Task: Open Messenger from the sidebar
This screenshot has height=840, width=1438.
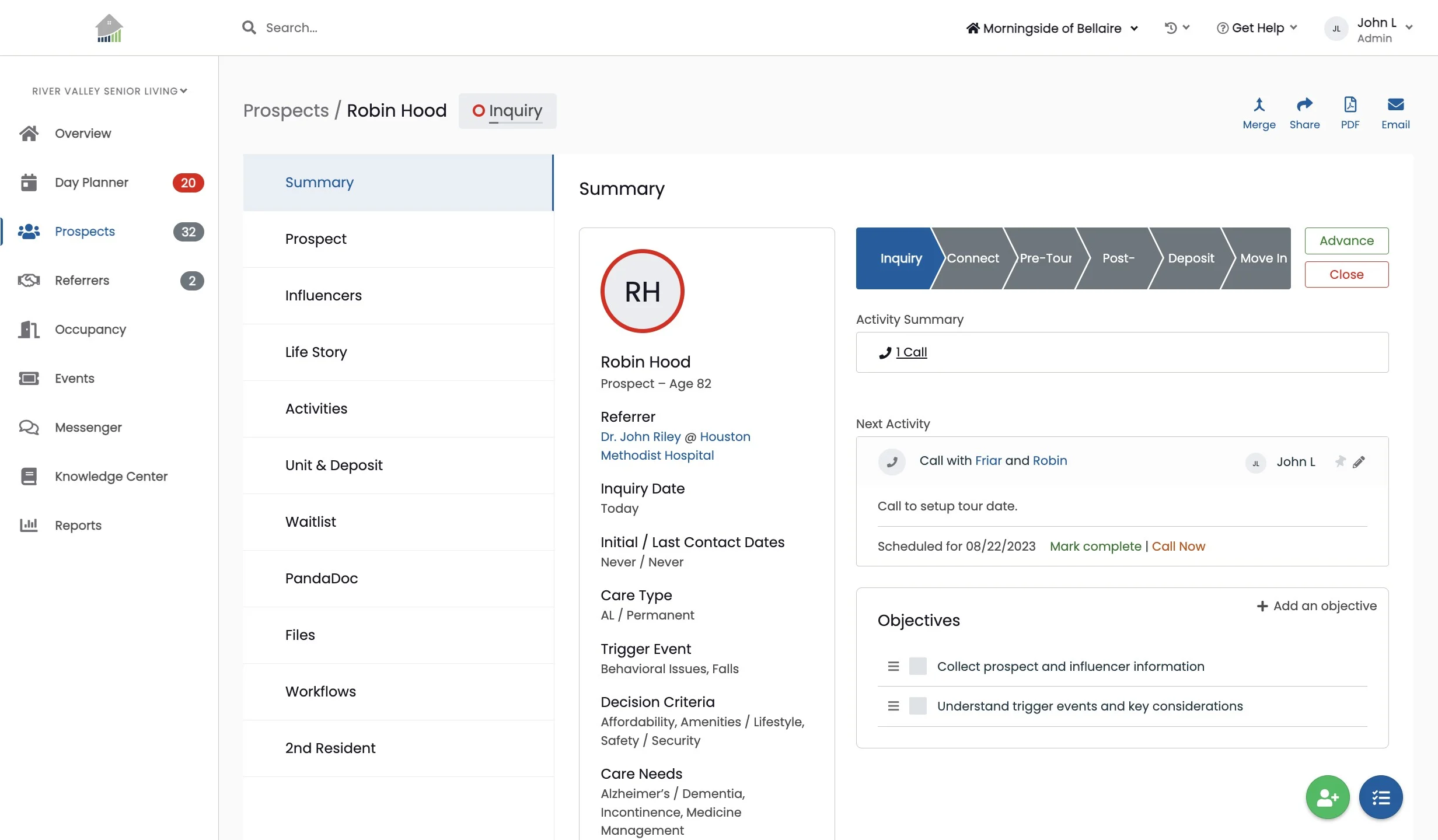Action: tap(88, 428)
